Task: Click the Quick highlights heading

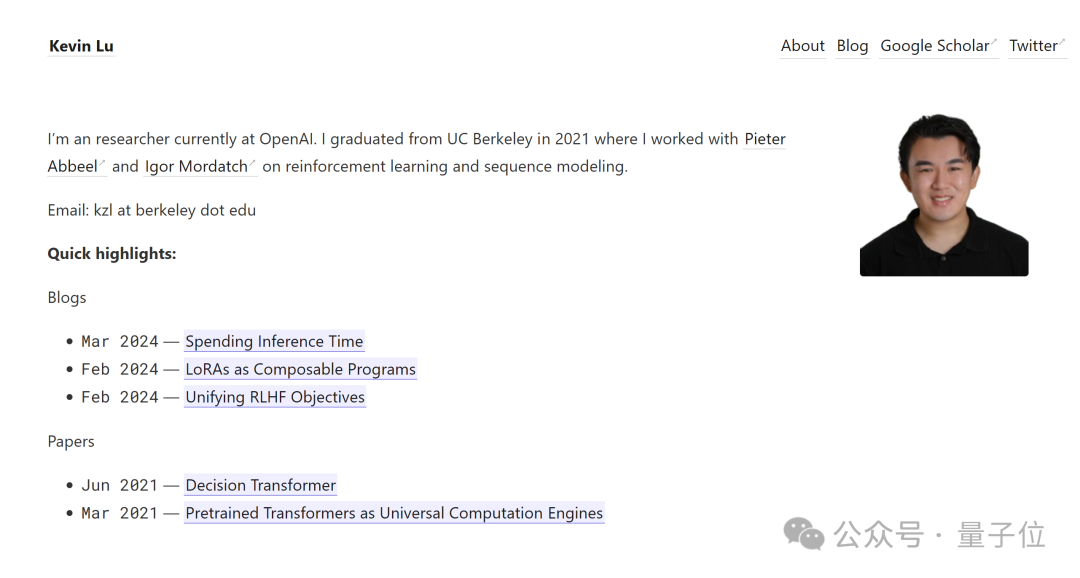Action: pos(112,254)
